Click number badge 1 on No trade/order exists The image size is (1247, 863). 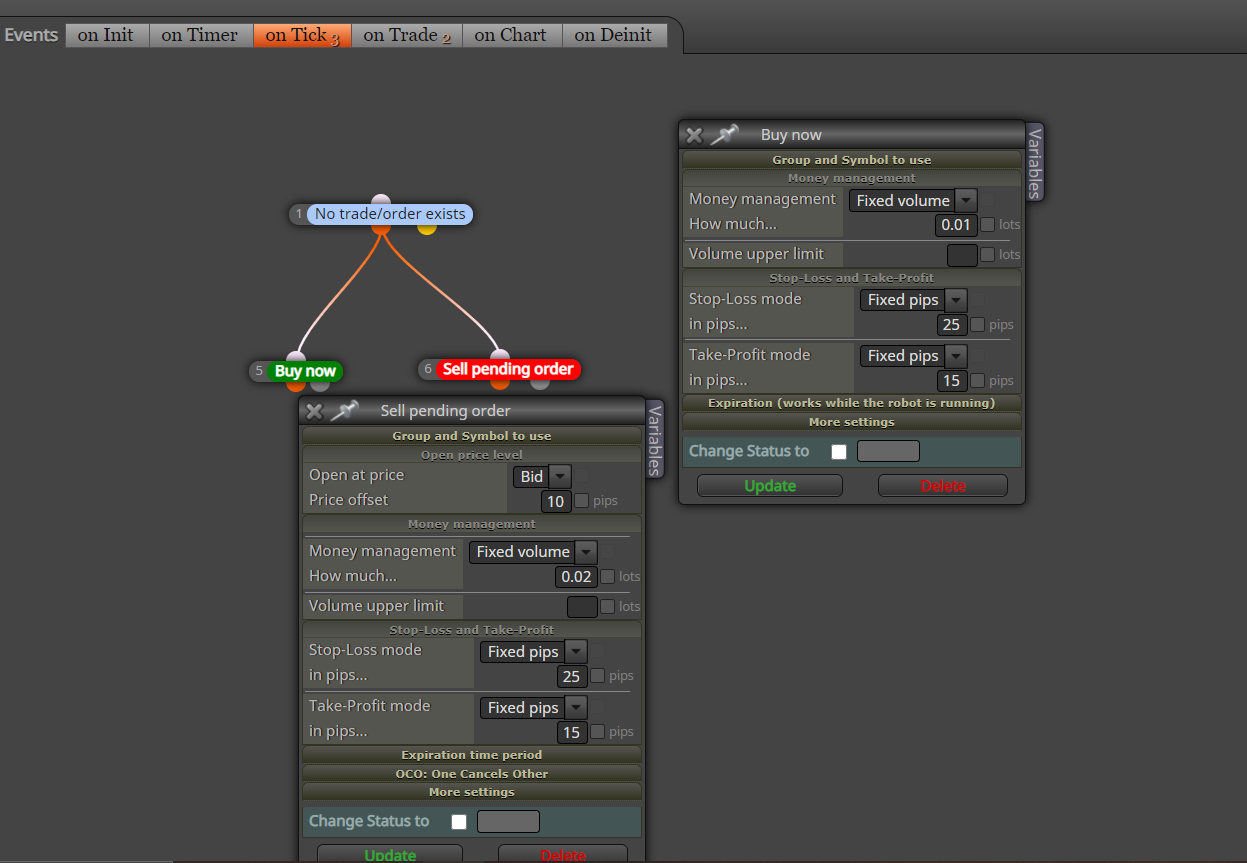(298, 214)
